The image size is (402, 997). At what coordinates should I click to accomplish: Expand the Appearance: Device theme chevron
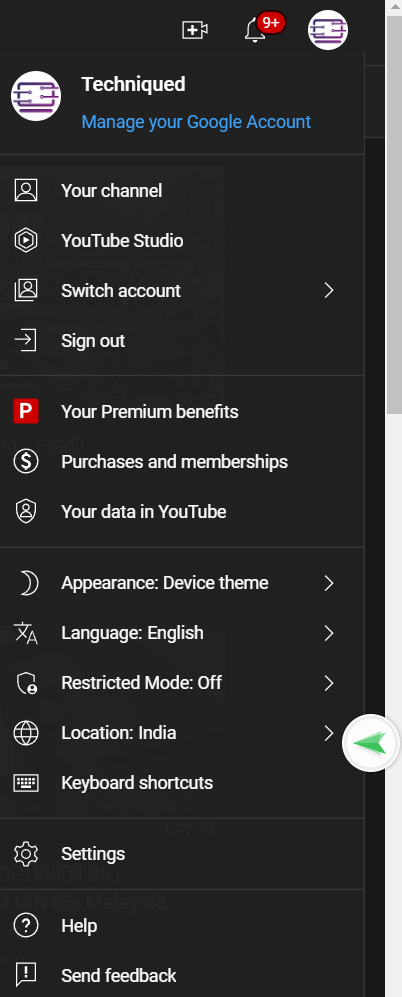[x=329, y=583]
